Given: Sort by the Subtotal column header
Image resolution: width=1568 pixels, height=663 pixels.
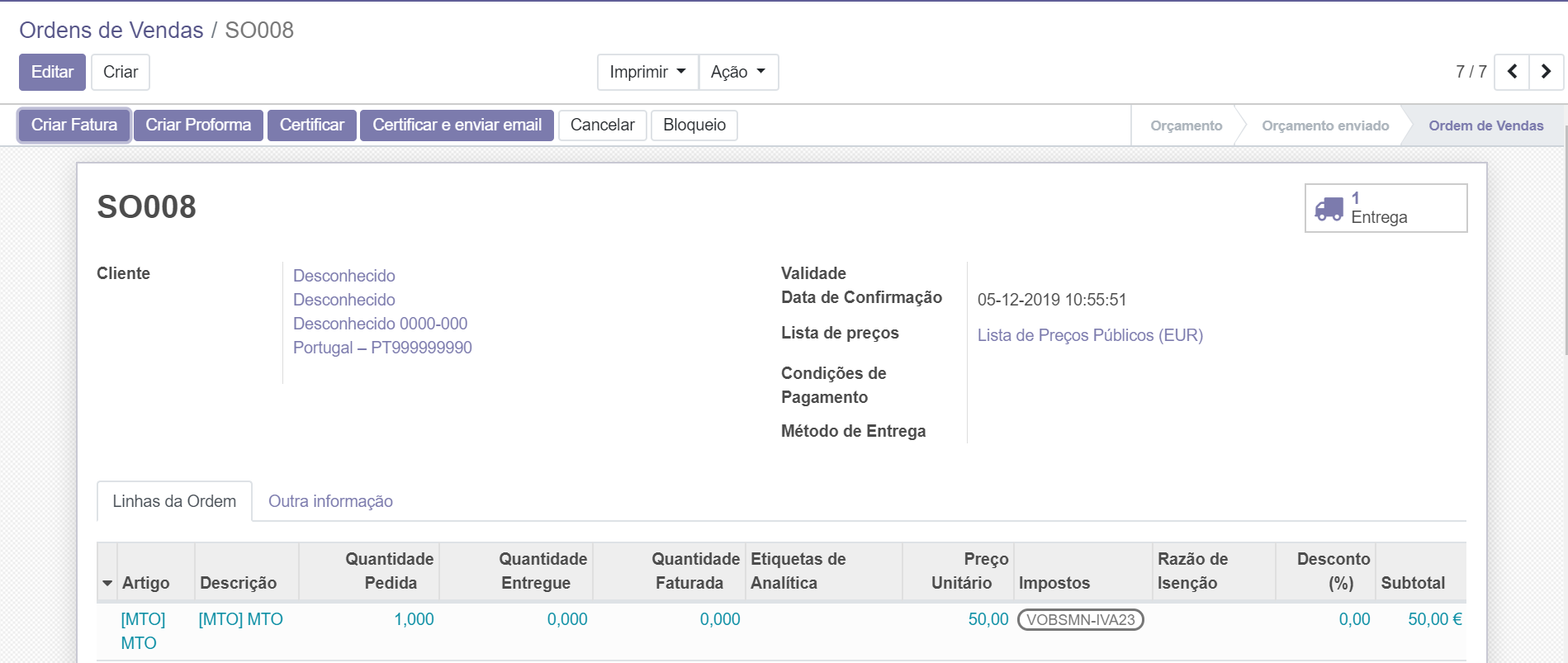Looking at the screenshot, I should [1412, 583].
